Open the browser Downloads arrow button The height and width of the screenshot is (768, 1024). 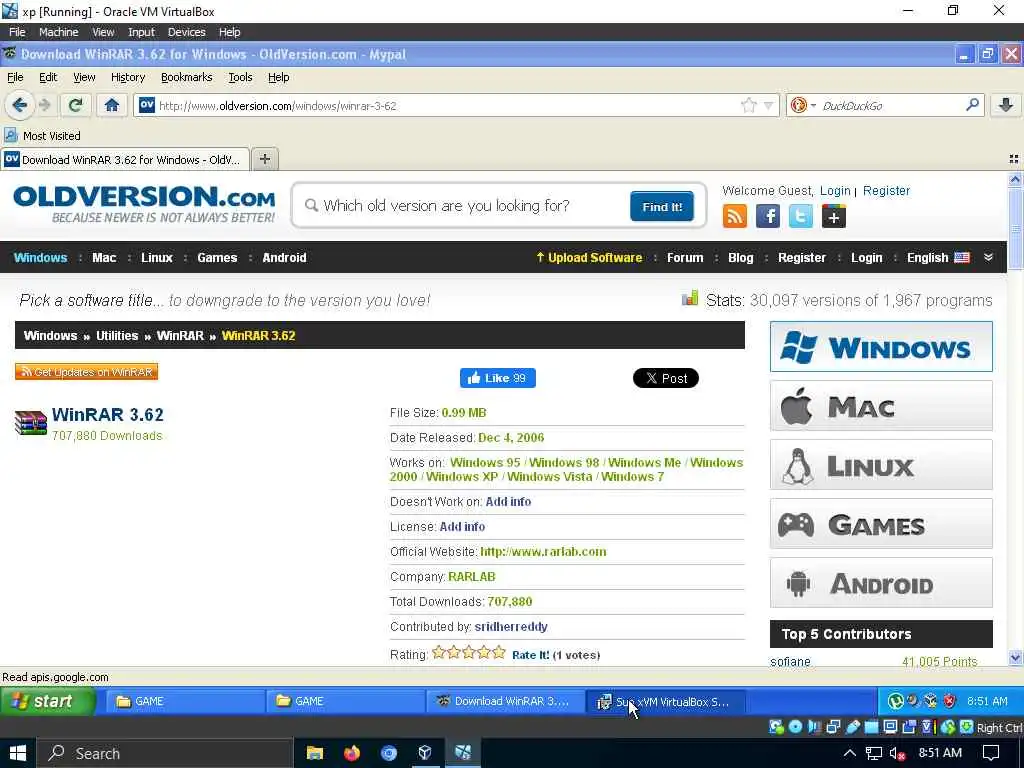pyautogui.click(x=1006, y=105)
